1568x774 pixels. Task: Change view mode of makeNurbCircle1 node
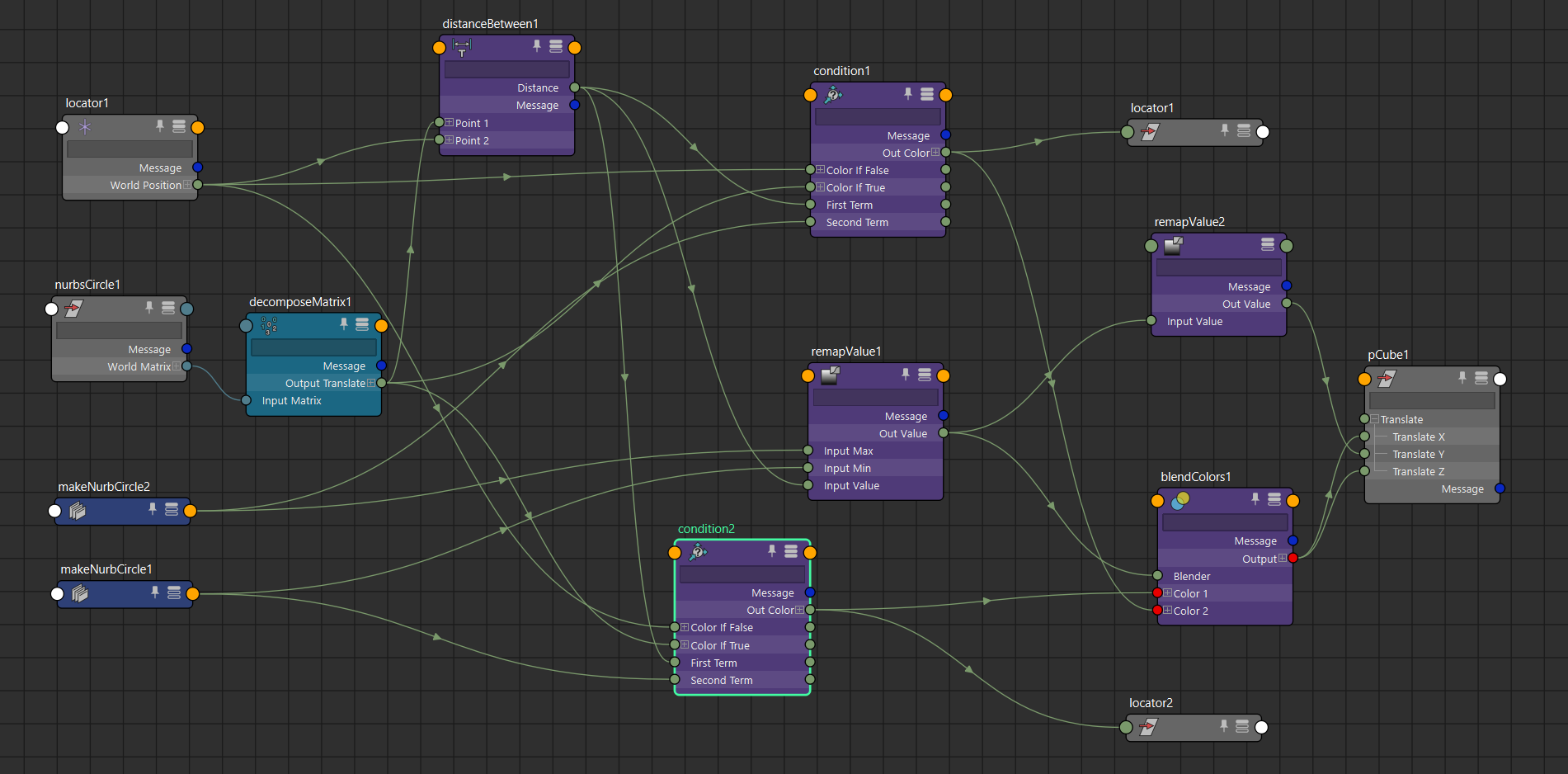pos(174,592)
